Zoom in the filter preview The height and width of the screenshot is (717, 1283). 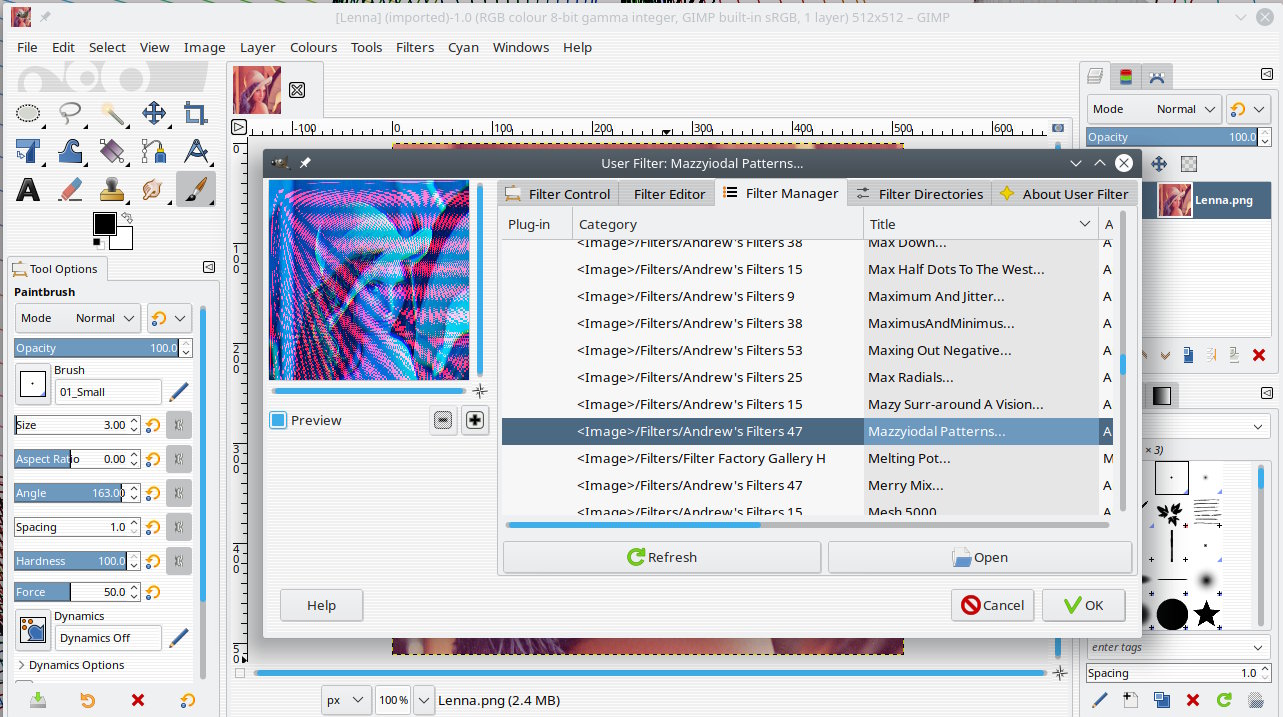pyautogui.click(x=475, y=420)
